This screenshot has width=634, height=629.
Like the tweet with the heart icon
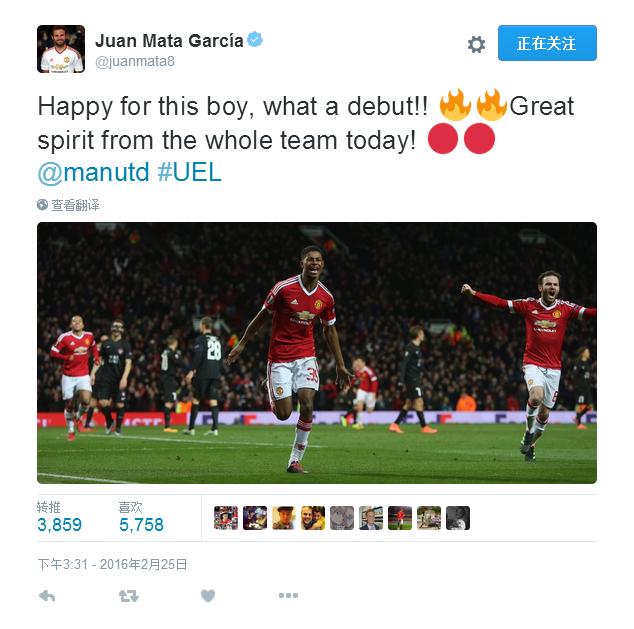208,595
